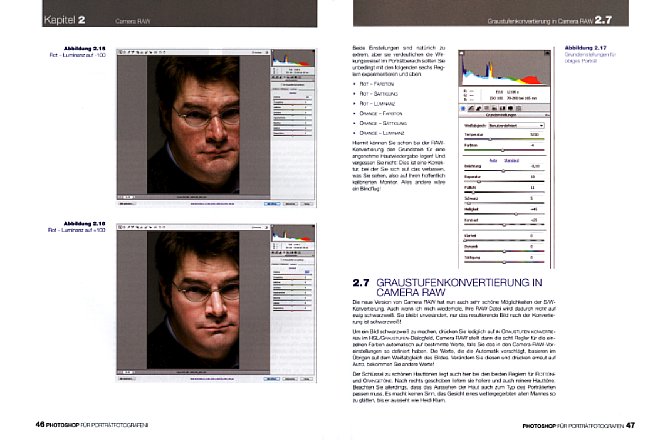This screenshot has width=668, height=440.
Task: Toggle In Graustufen konvertieren checkbox in Luminanz -100 screenshot
Action: pyautogui.click(x=281, y=85)
